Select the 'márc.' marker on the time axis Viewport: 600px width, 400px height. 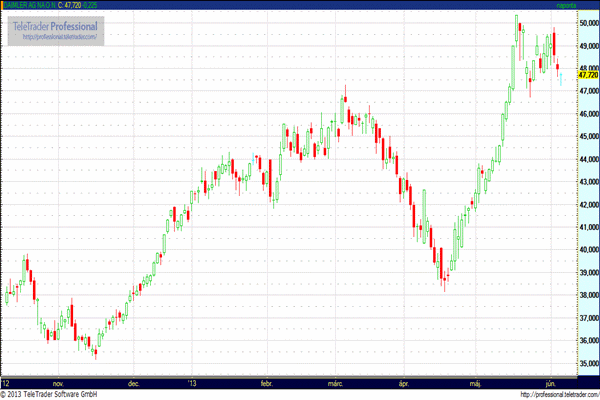pos(337,382)
